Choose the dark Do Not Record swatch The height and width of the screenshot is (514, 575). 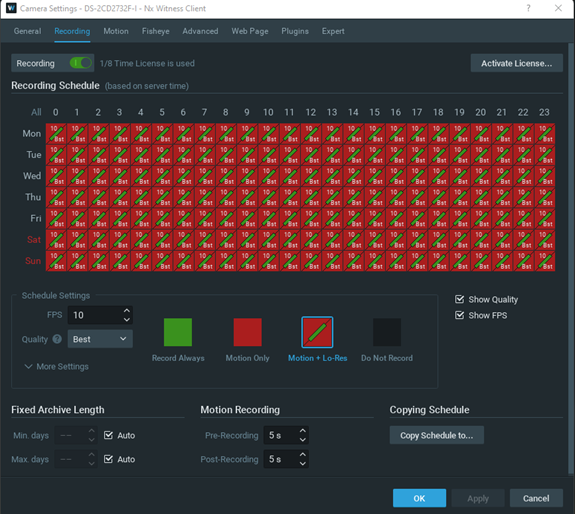click(x=387, y=332)
